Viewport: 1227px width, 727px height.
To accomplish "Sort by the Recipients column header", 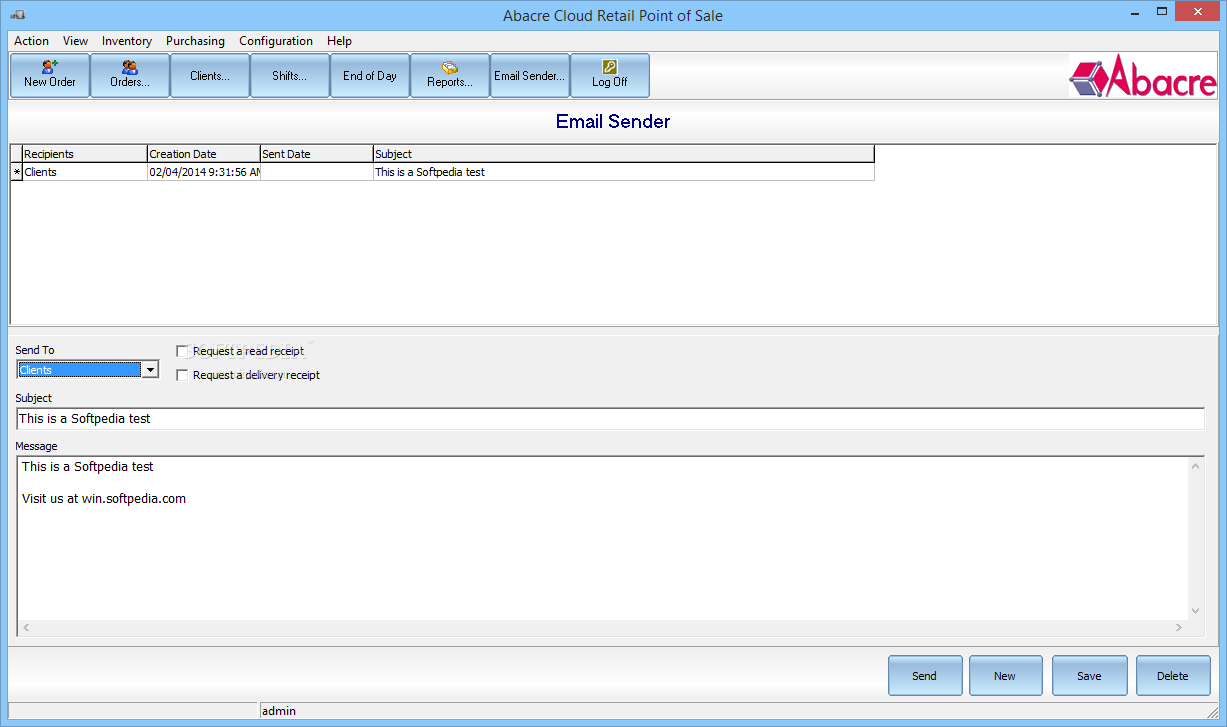I will coord(84,154).
